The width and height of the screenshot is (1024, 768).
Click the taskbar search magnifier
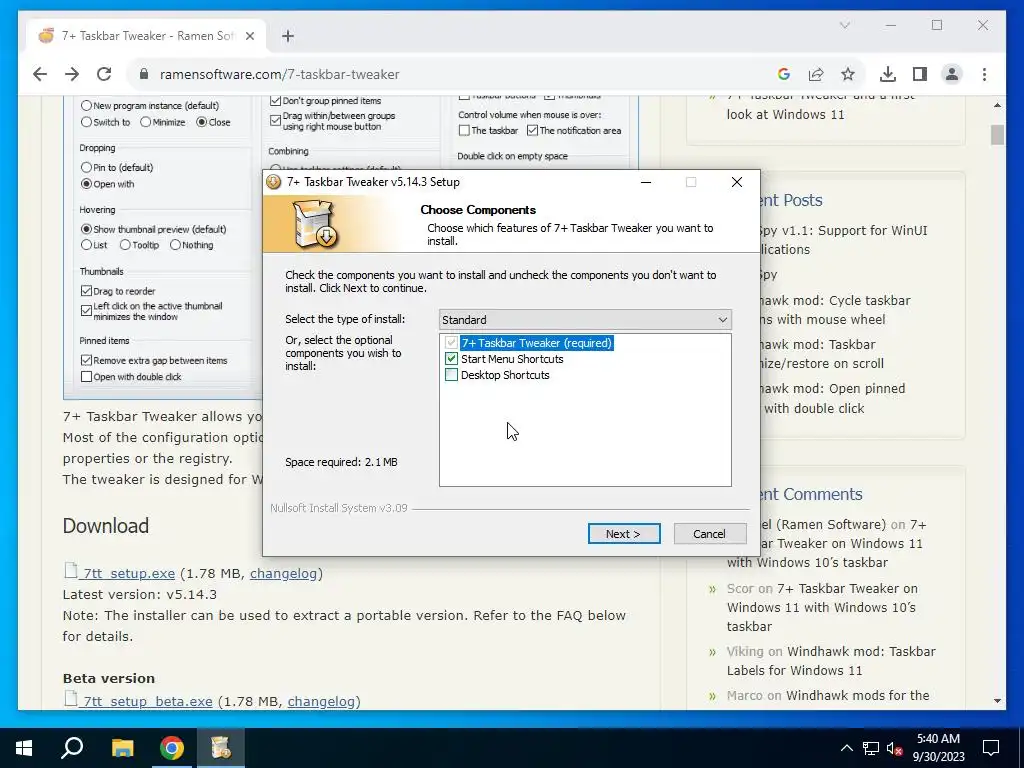tap(72, 748)
